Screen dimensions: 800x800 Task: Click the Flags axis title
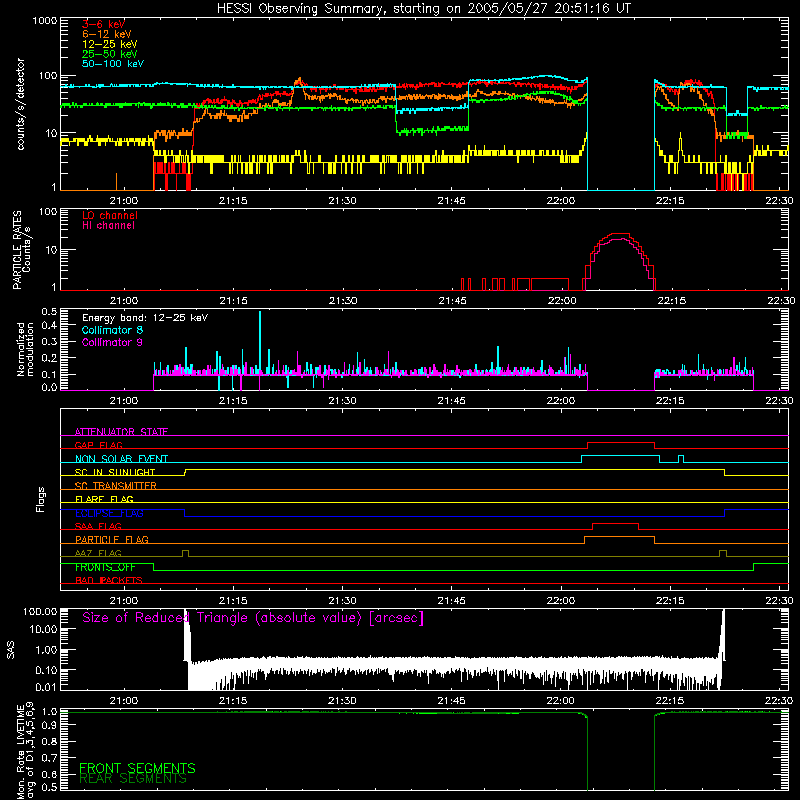click(x=40, y=499)
